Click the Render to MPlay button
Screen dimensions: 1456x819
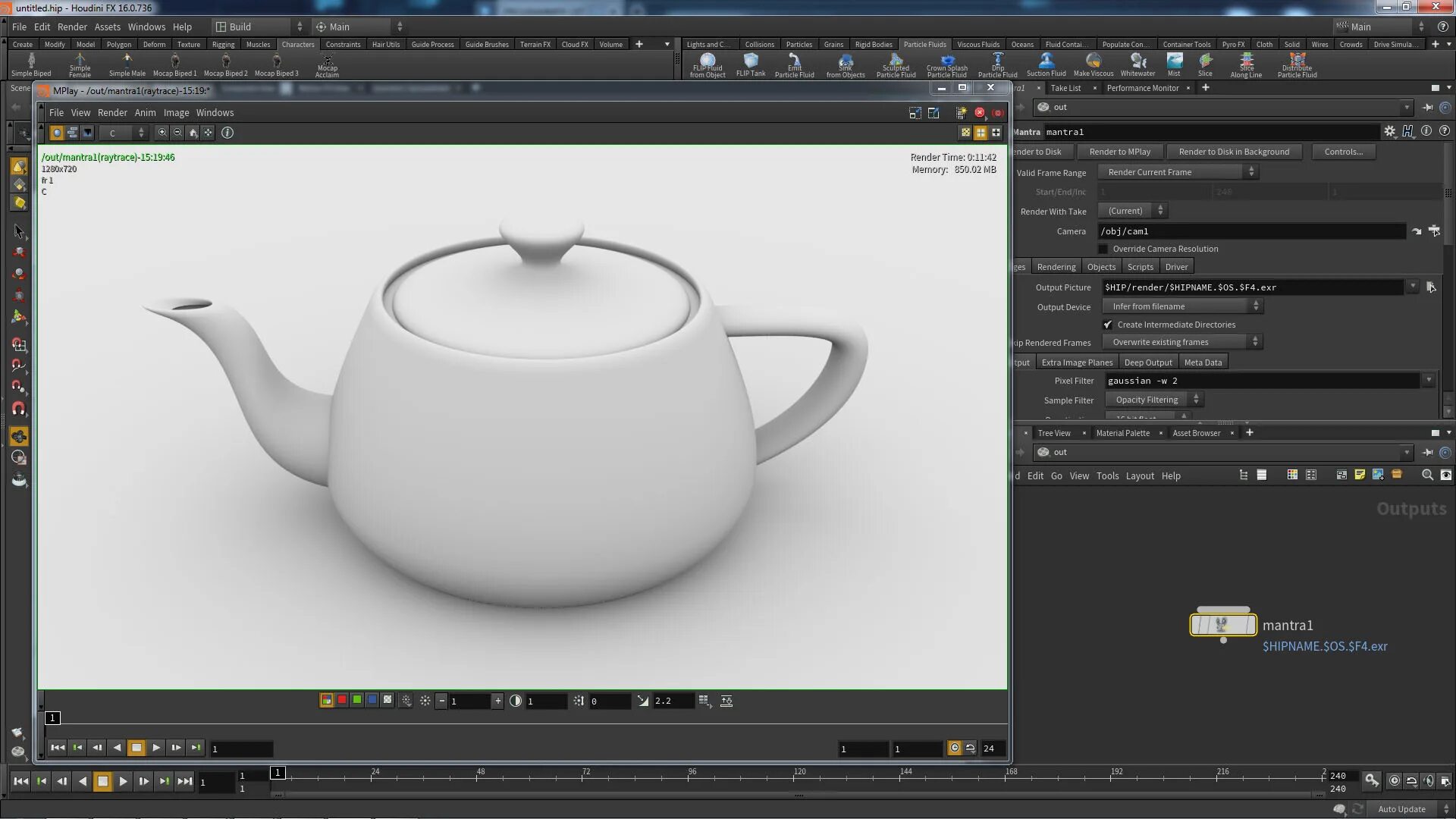[x=1119, y=152]
